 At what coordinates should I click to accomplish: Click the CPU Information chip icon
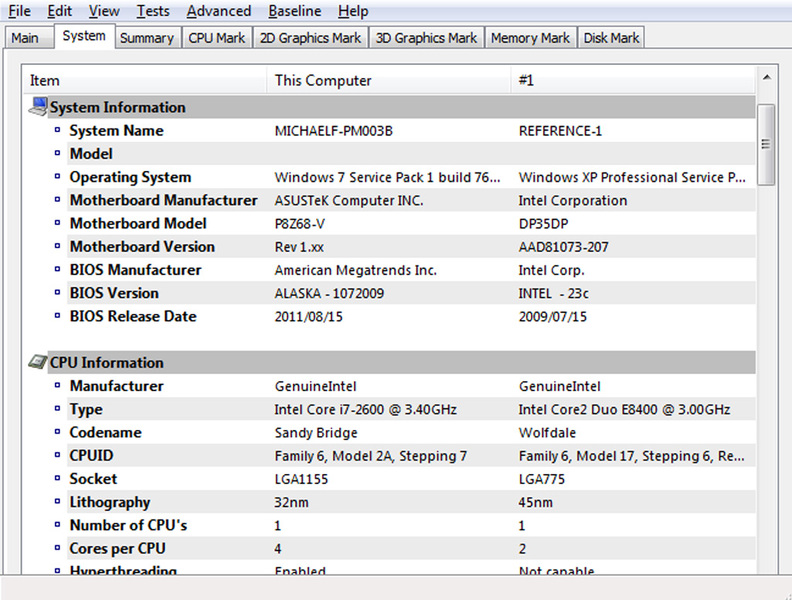(x=37, y=362)
